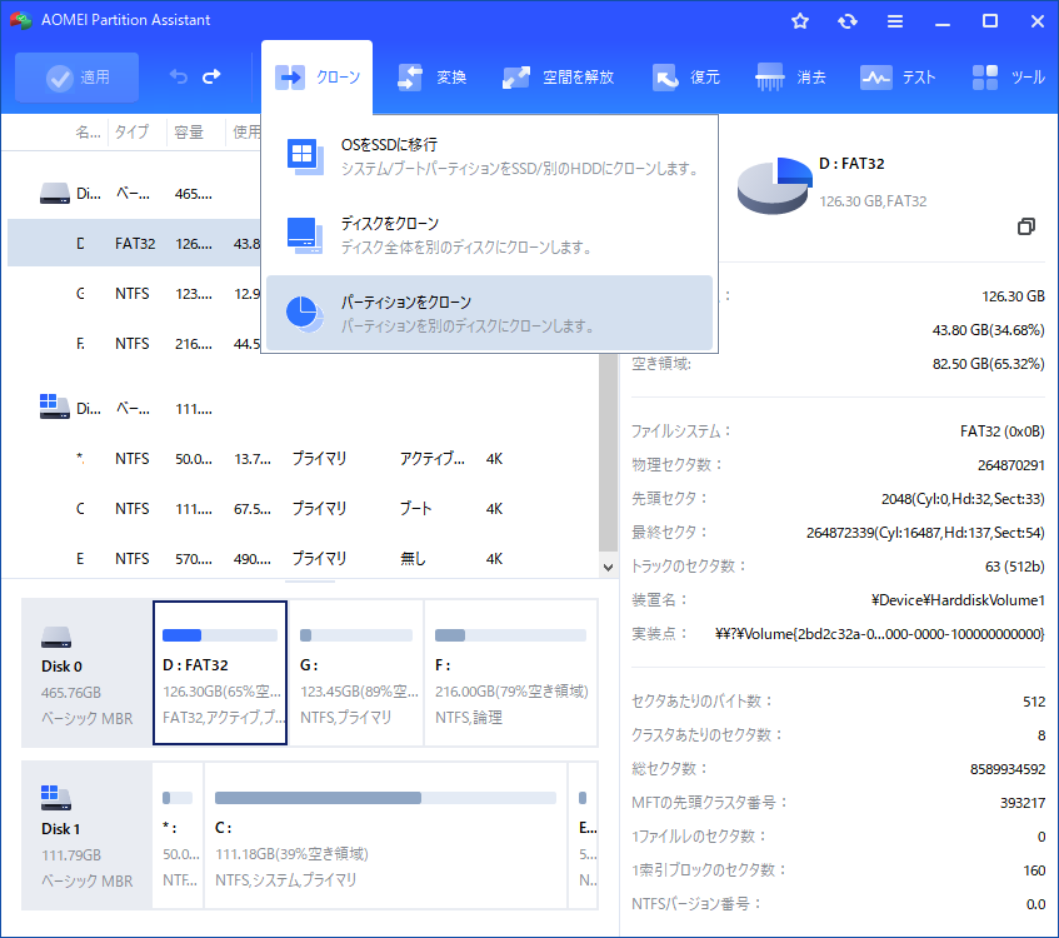Select the * NTFS 50.0 partition row
Viewport: 1059px width, 938px height.
click(303, 459)
